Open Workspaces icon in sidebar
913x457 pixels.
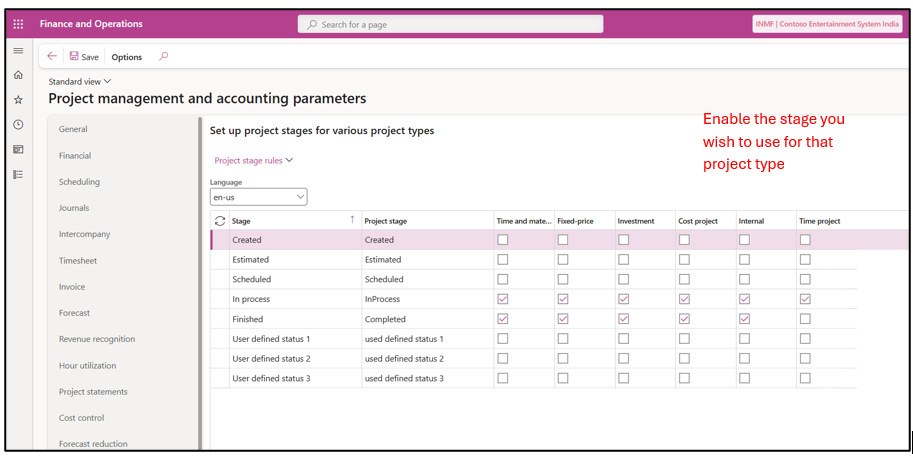18,150
